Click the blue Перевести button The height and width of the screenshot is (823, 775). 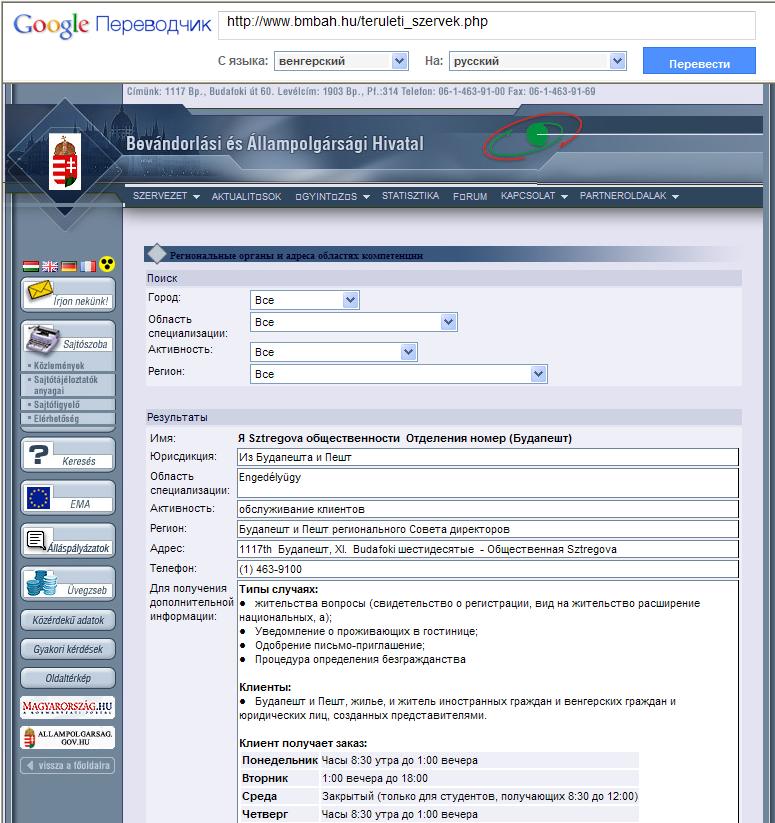699,61
